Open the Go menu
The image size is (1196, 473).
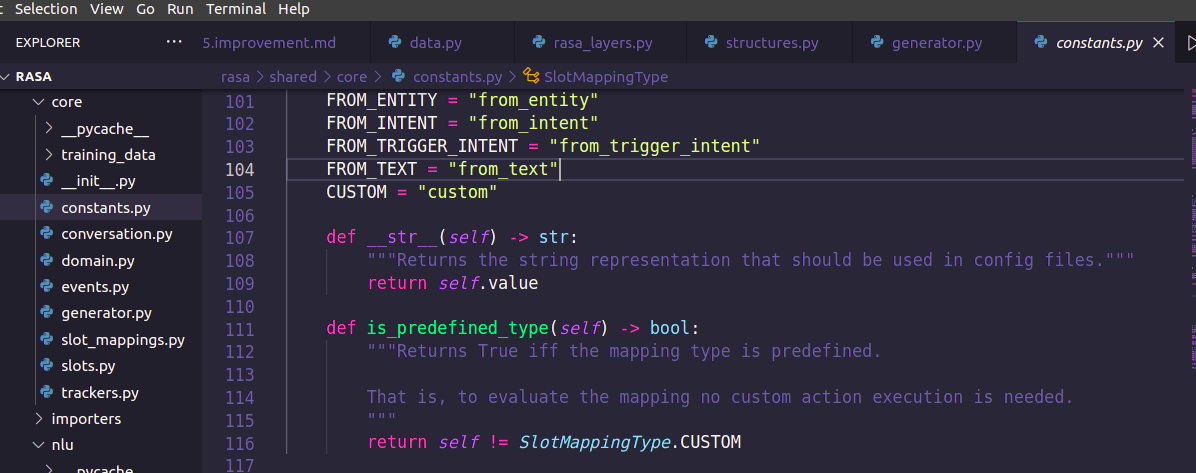145,9
